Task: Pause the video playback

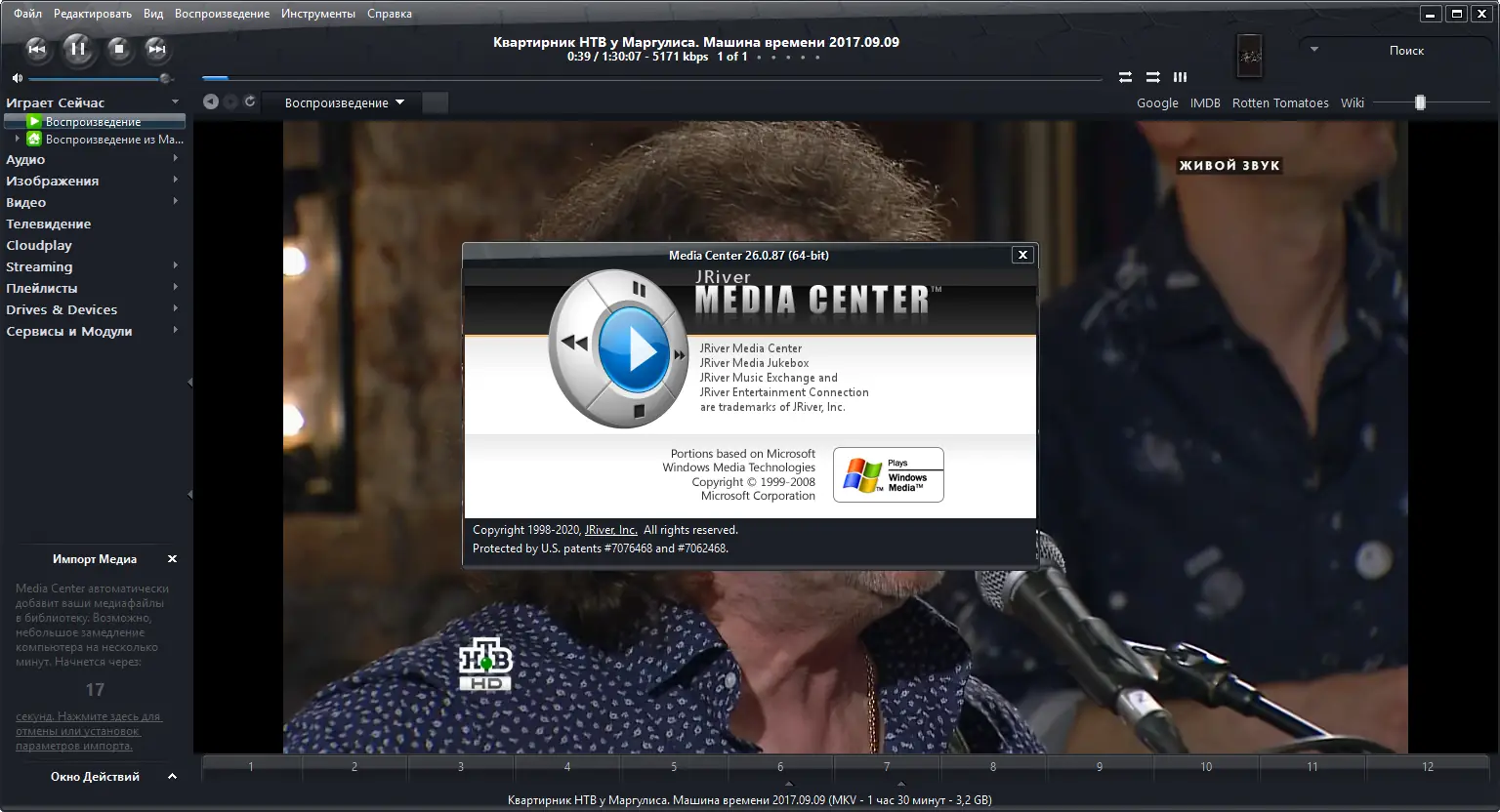Action: coord(78,49)
